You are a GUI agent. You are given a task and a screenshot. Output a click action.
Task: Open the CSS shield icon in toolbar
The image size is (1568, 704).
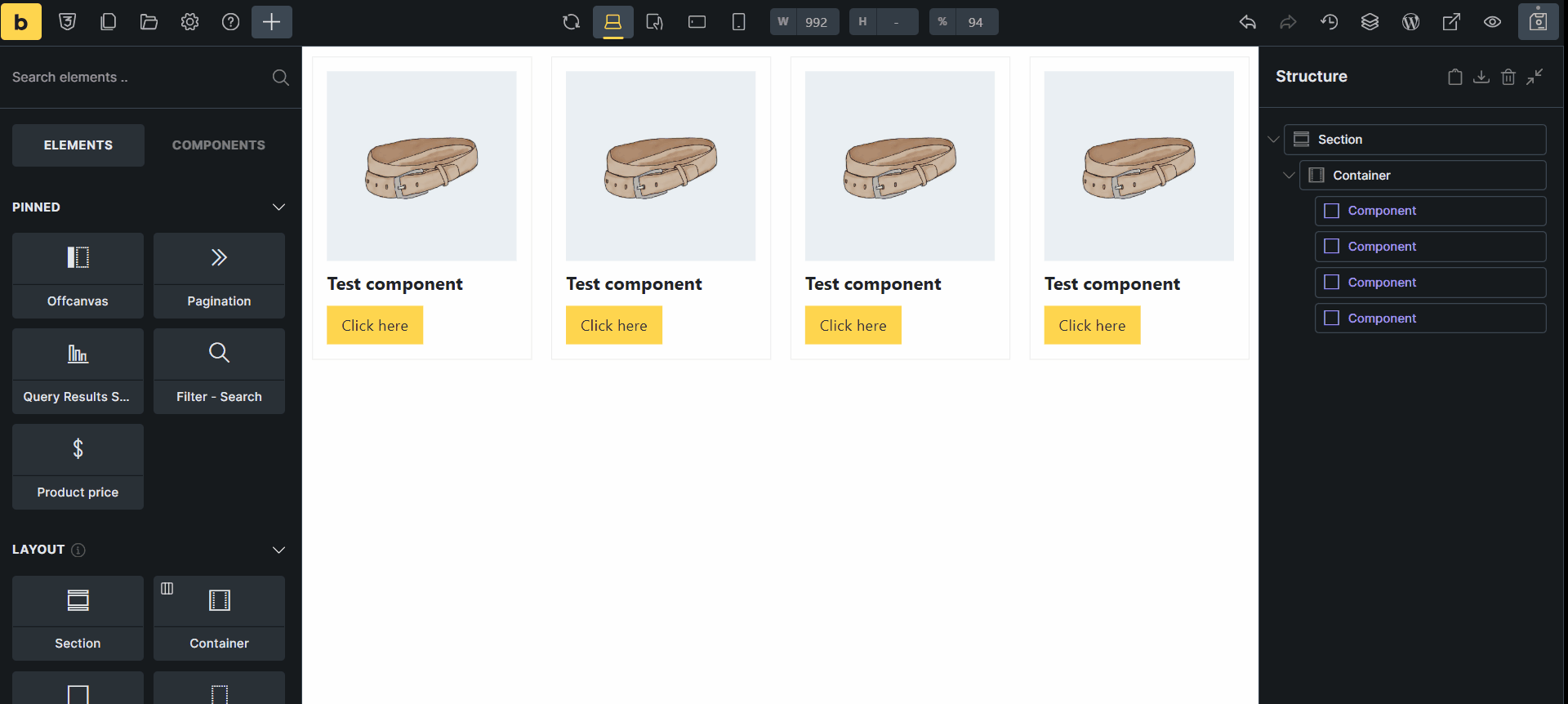click(x=68, y=22)
